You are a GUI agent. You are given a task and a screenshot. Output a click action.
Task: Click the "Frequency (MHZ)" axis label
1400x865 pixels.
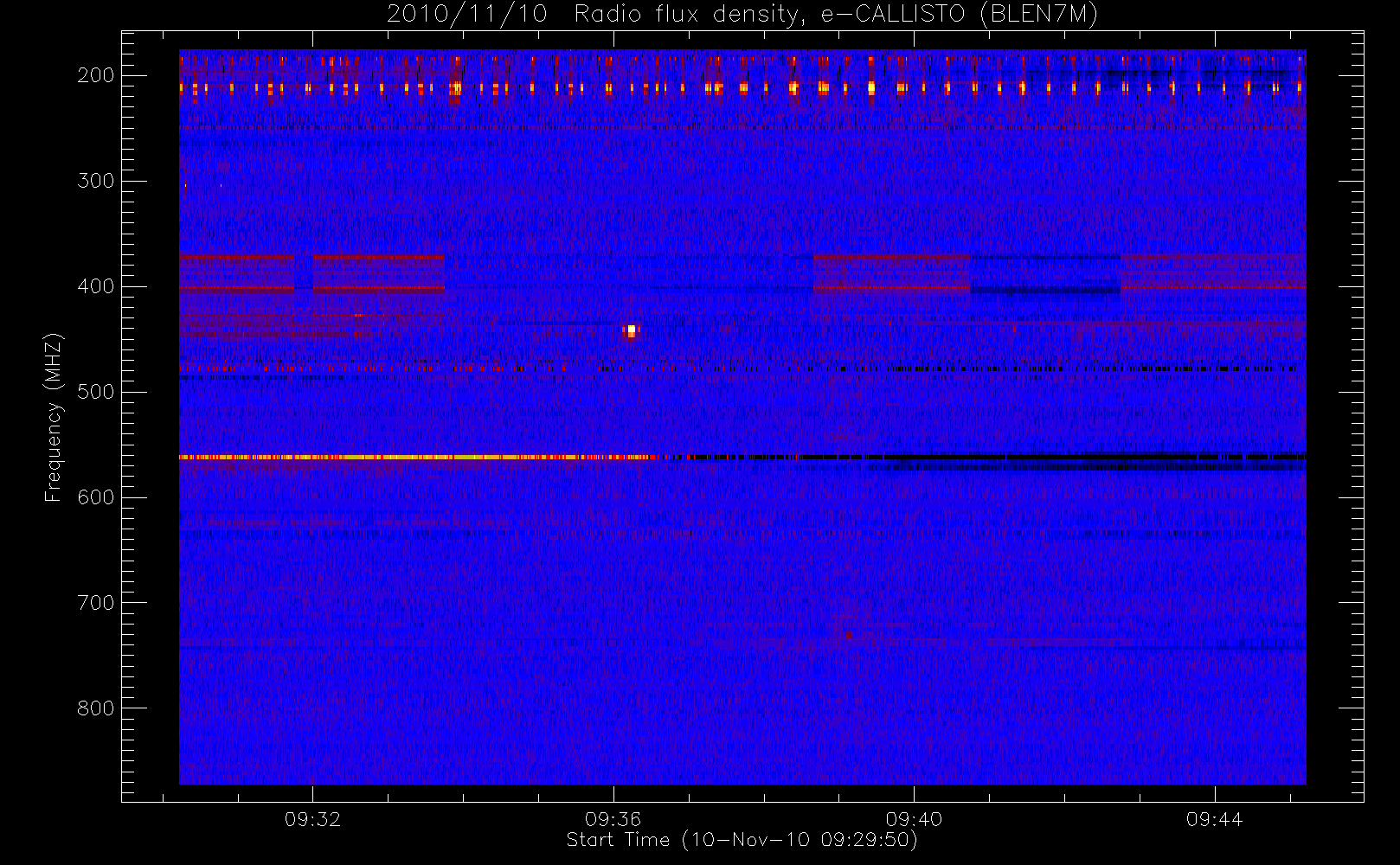[54, 417]
